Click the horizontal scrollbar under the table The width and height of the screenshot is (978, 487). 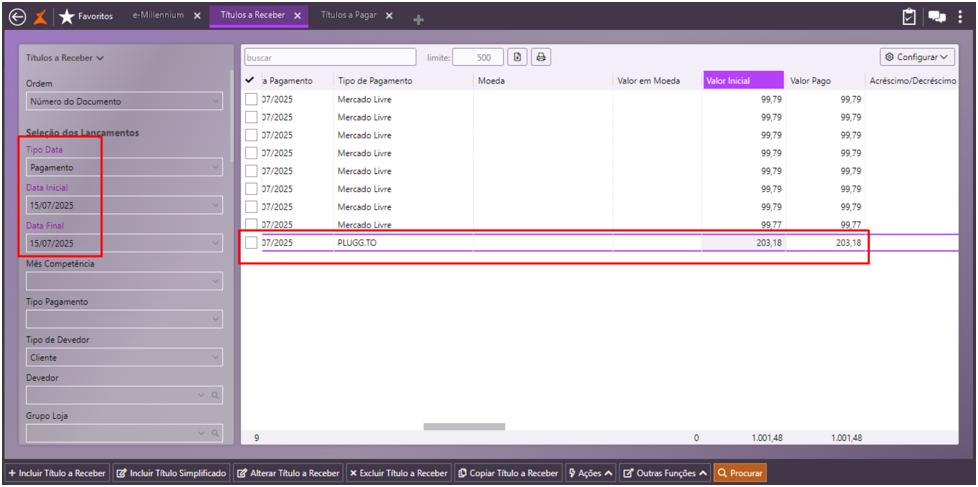[x=464, y=427]
